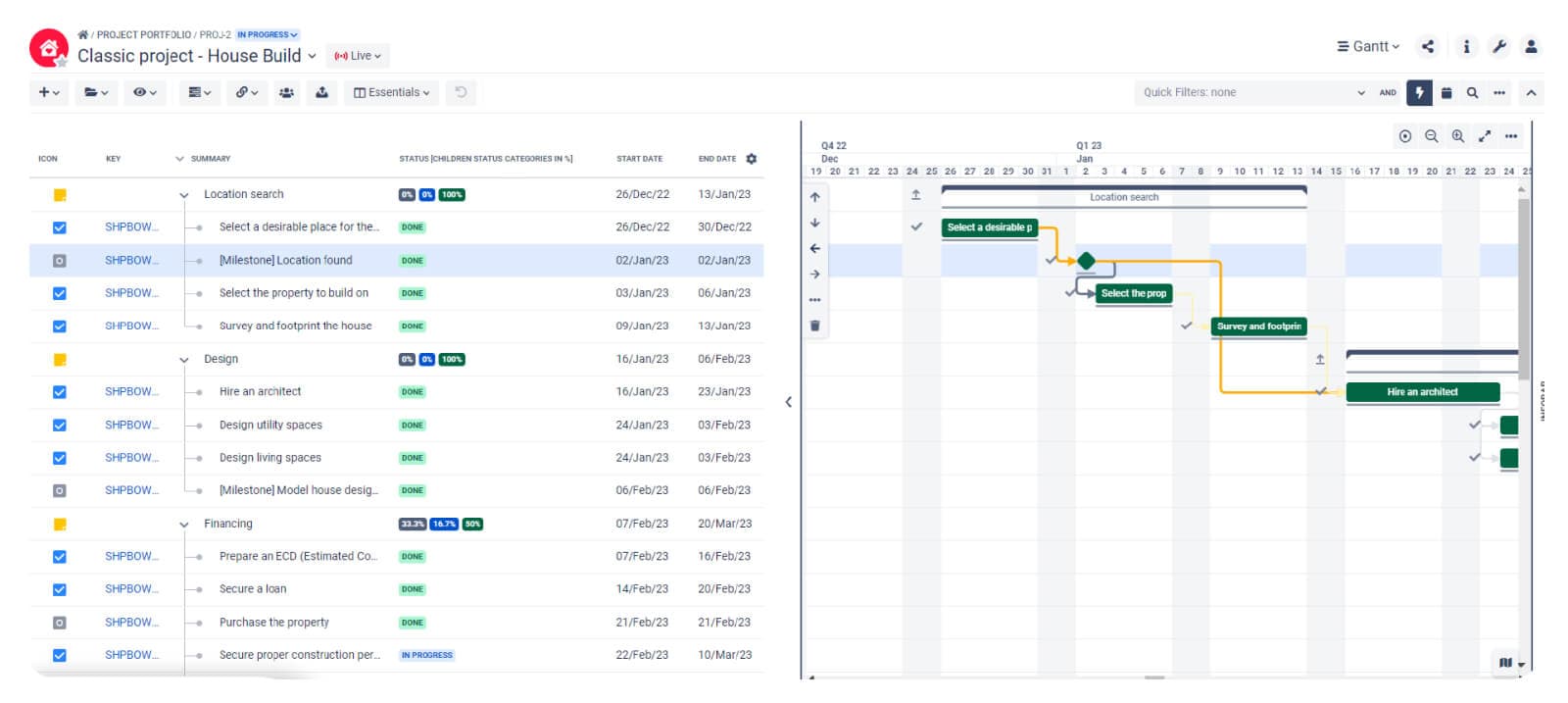Viewport: 1568px width, 703px height.
Task: Click the Select the prop Gantt bar
Action: tap(1134, 293)
